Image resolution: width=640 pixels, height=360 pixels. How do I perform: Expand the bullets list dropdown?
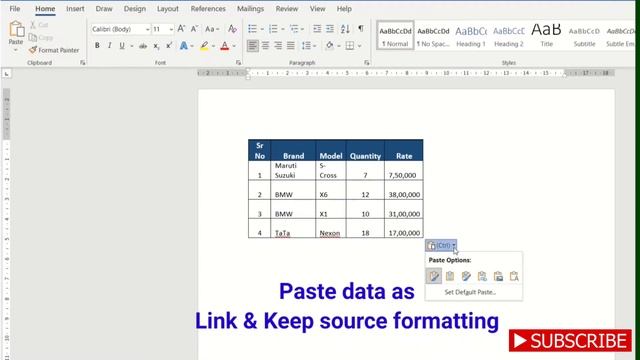[262, 29]
